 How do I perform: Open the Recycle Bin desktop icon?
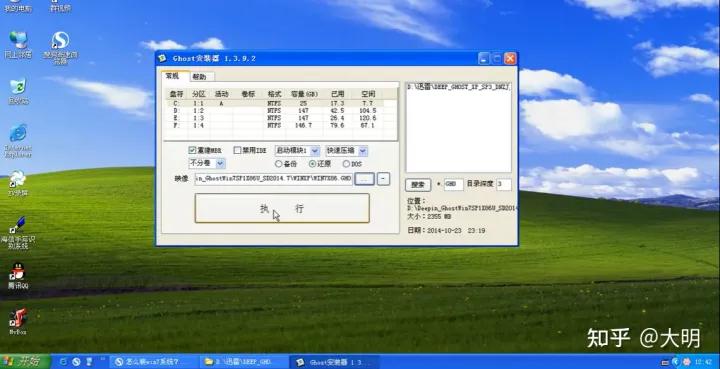18,91
